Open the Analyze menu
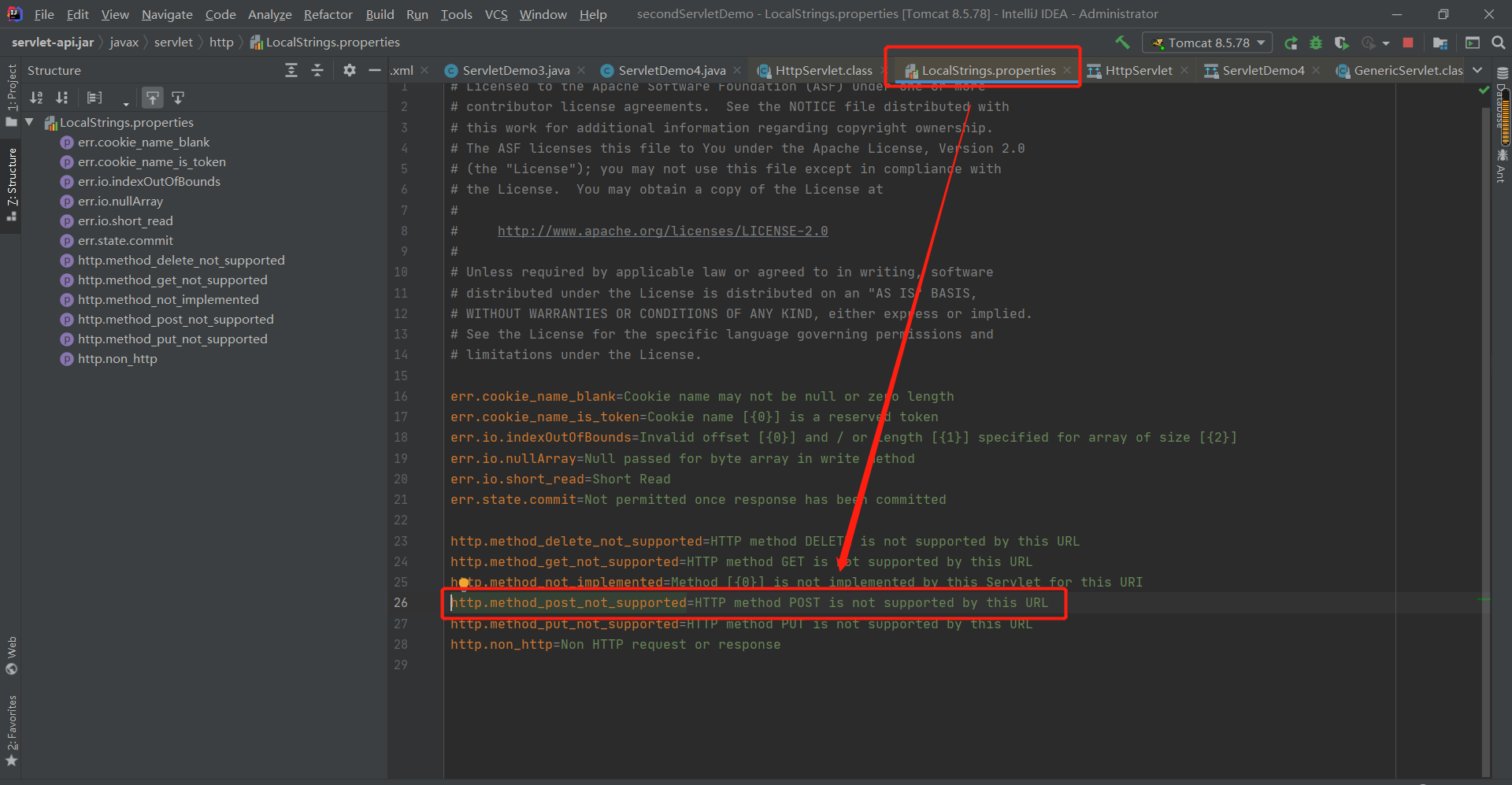1512x785 pixels. click(x=269, y=14)
